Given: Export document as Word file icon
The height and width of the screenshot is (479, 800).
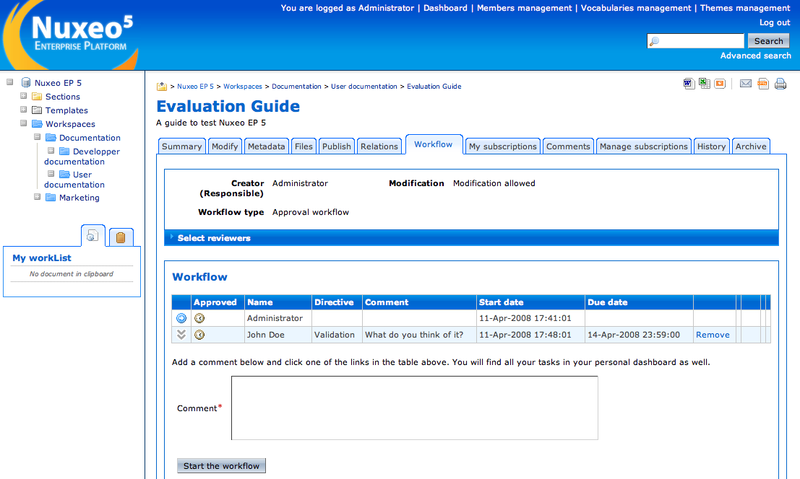Looking at the screenshot, I should tap(689, 84).
